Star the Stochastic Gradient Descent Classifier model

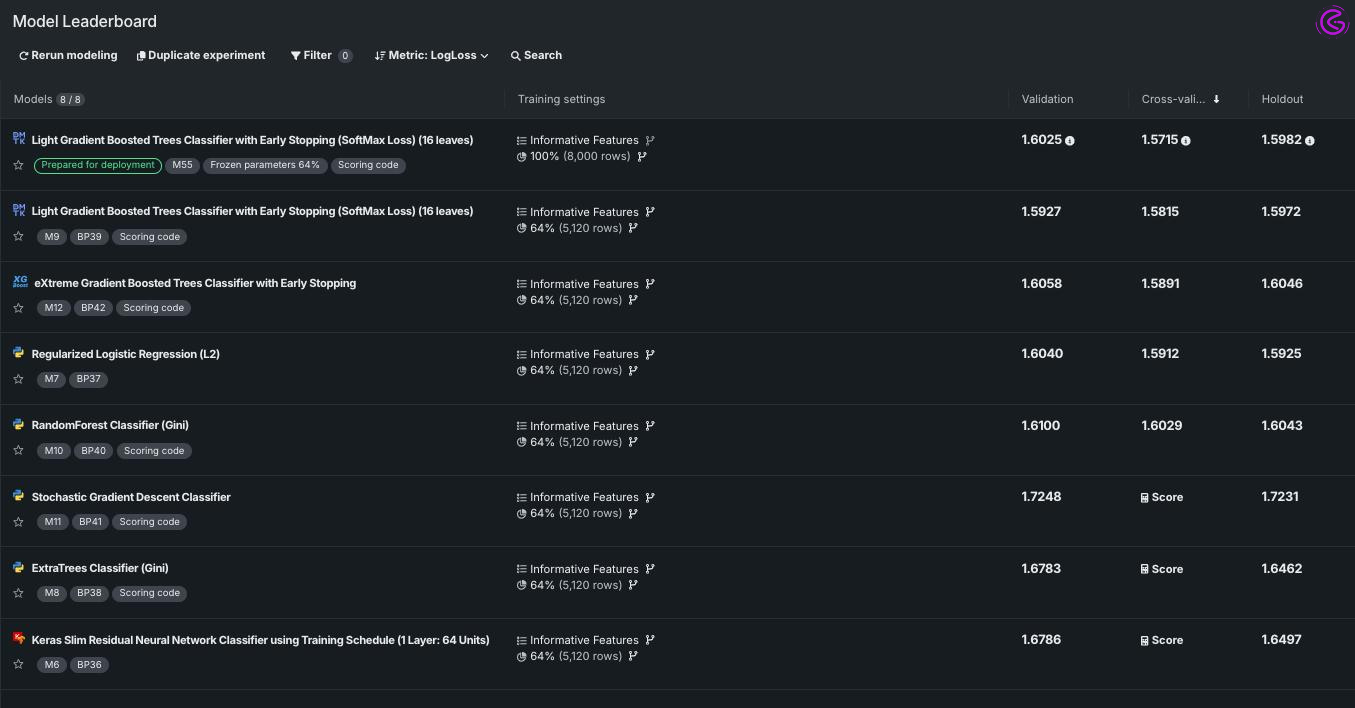pyautogui.click(x=18, y=522)
